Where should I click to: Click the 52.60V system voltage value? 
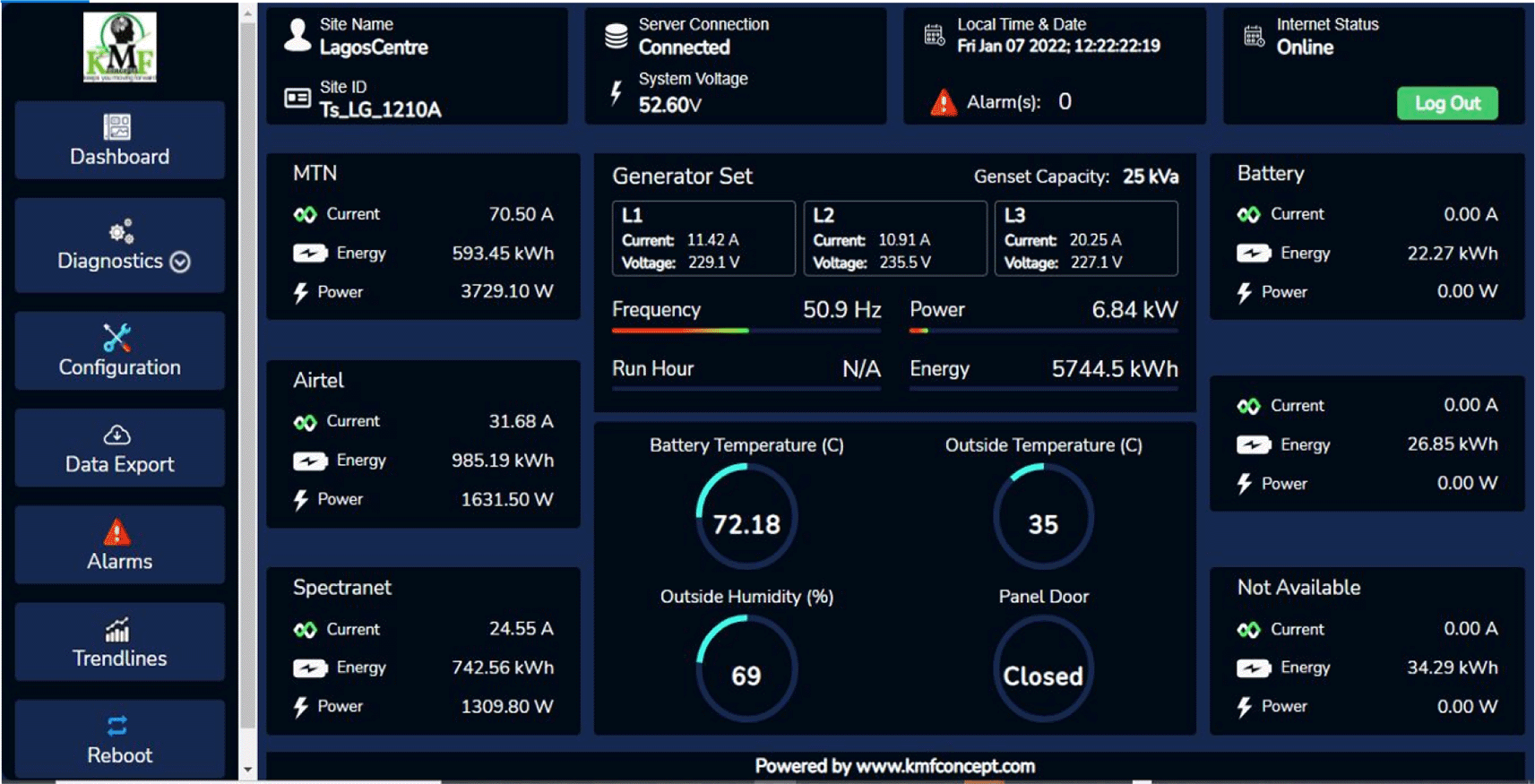click(x=670, y=106)
